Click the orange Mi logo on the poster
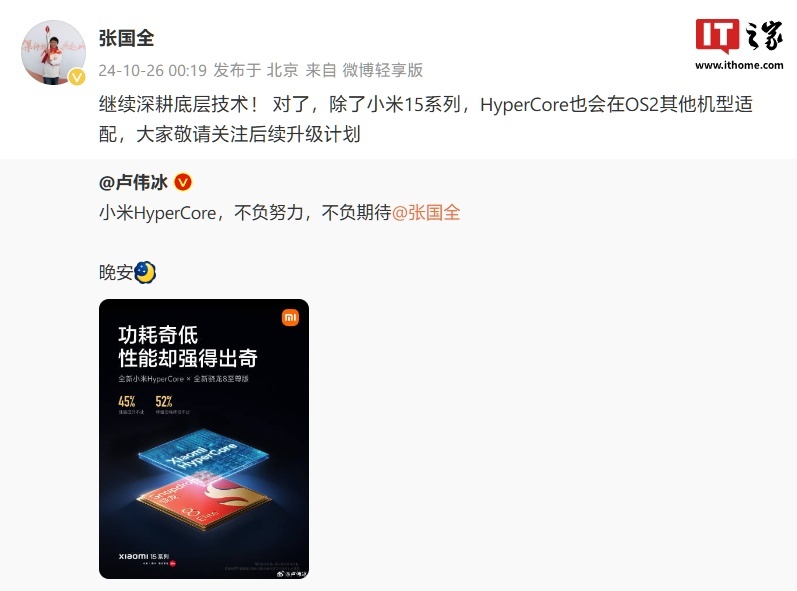This screenshot has height=591, width=797. tap(290, 318)
